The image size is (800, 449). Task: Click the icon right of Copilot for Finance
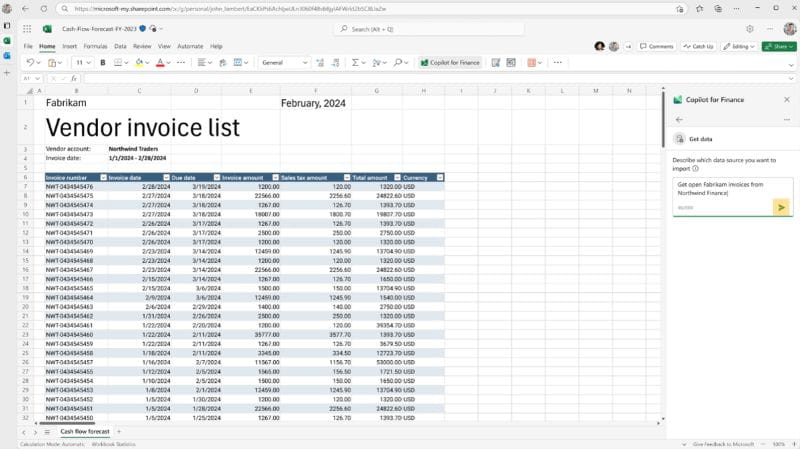pos(495,63)
